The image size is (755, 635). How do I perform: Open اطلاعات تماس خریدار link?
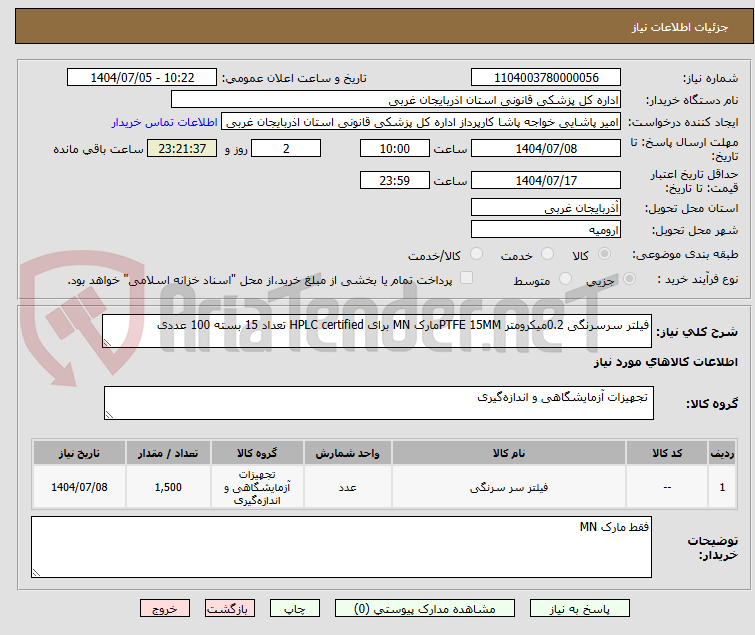(x=165, y=122)
